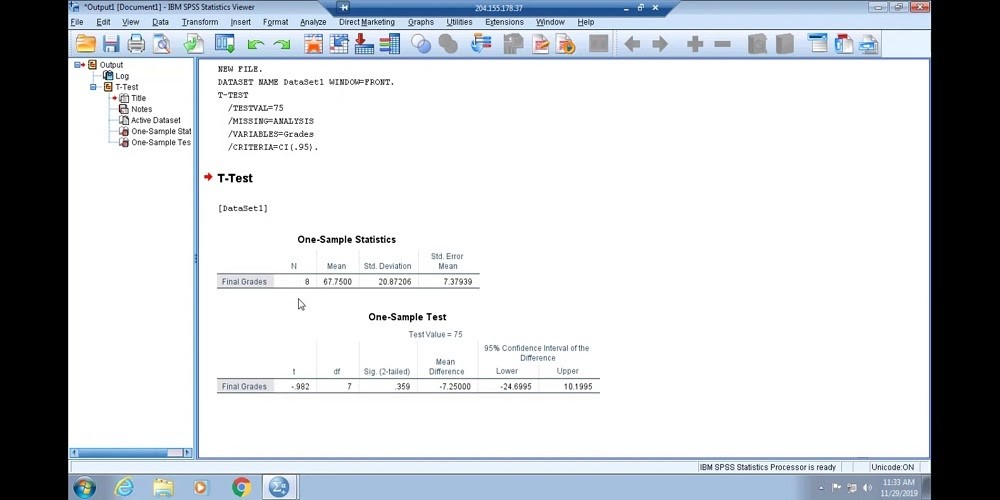Click the Undo arrow in toolbar
Image resolution: width=1000 pixels, height=500 pixels.
pos(256,44)
